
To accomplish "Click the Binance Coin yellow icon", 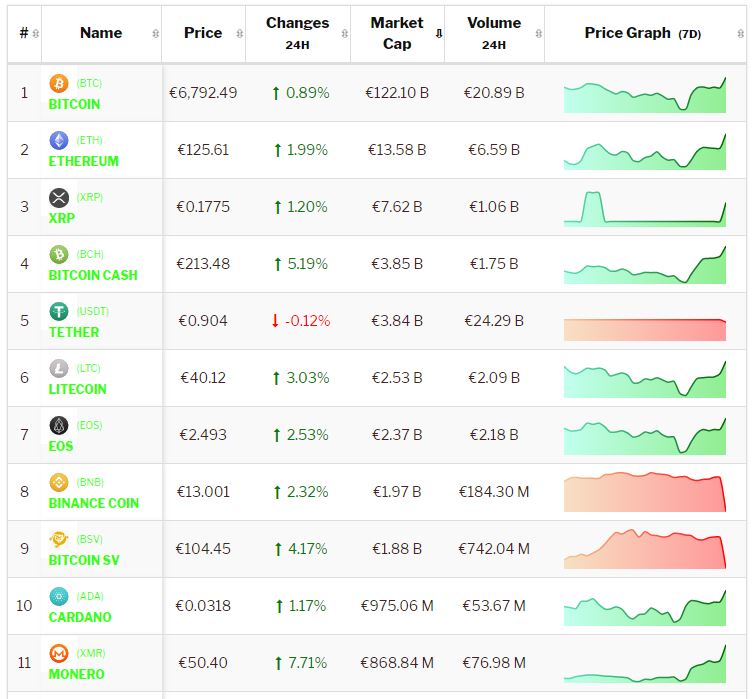I will coord(58,482).
